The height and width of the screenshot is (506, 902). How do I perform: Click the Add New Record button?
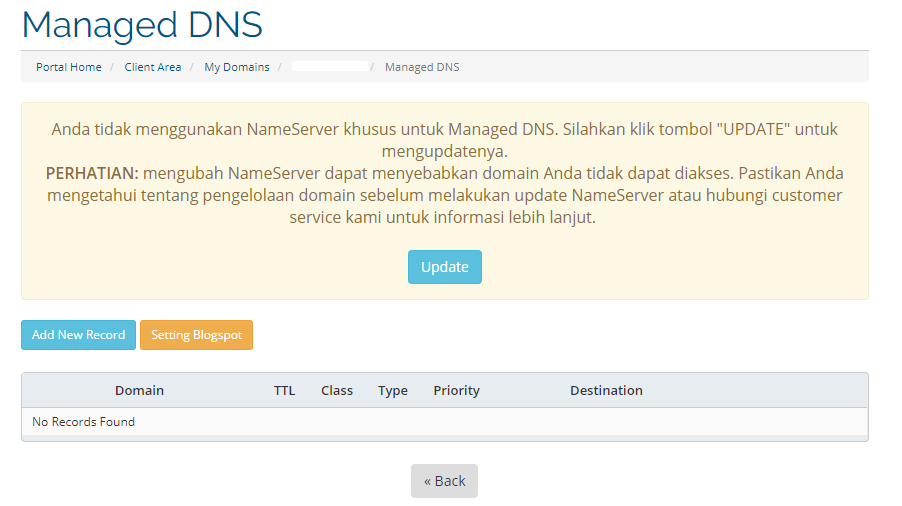[x=78, y=335]
